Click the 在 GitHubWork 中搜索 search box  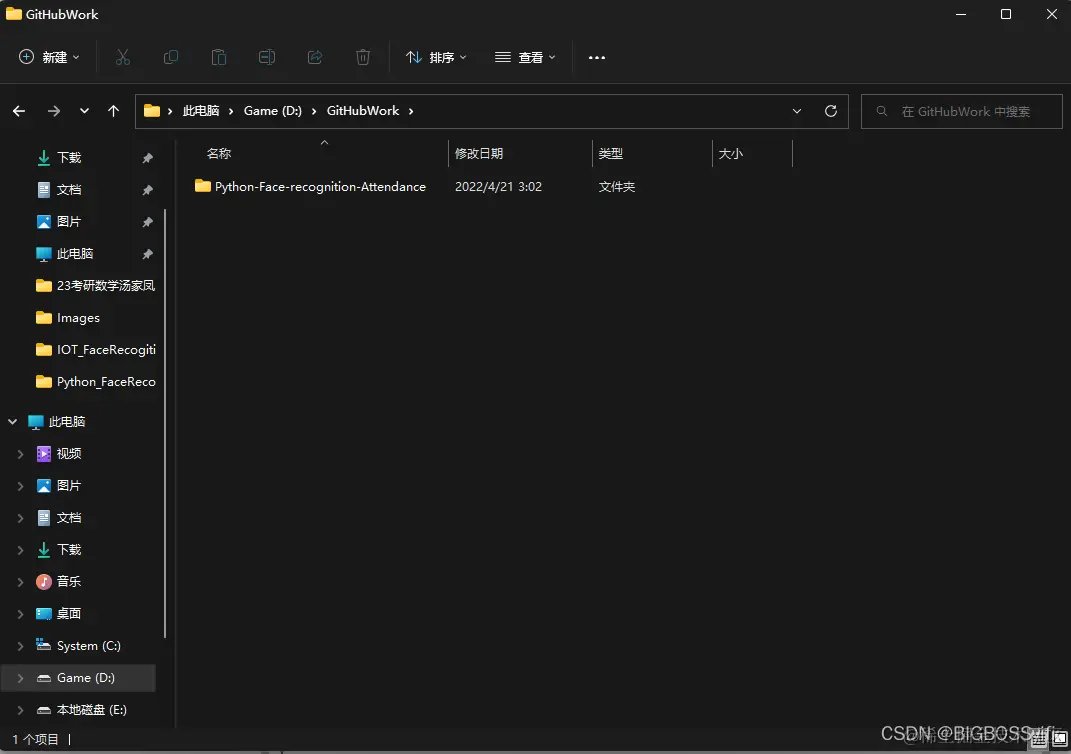pos(962,111)
